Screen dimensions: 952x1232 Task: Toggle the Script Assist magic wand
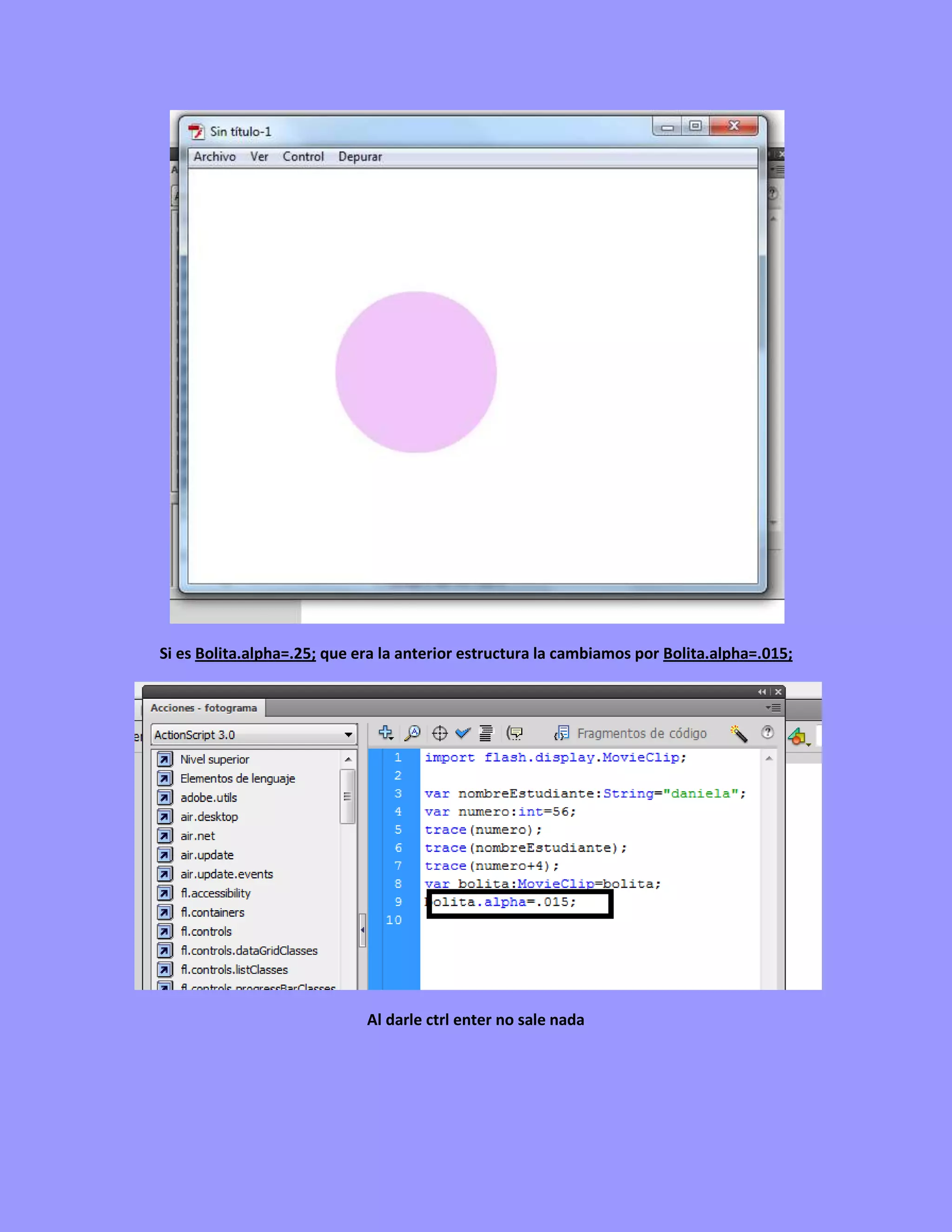pyautogui.click(x=738, y=733)
